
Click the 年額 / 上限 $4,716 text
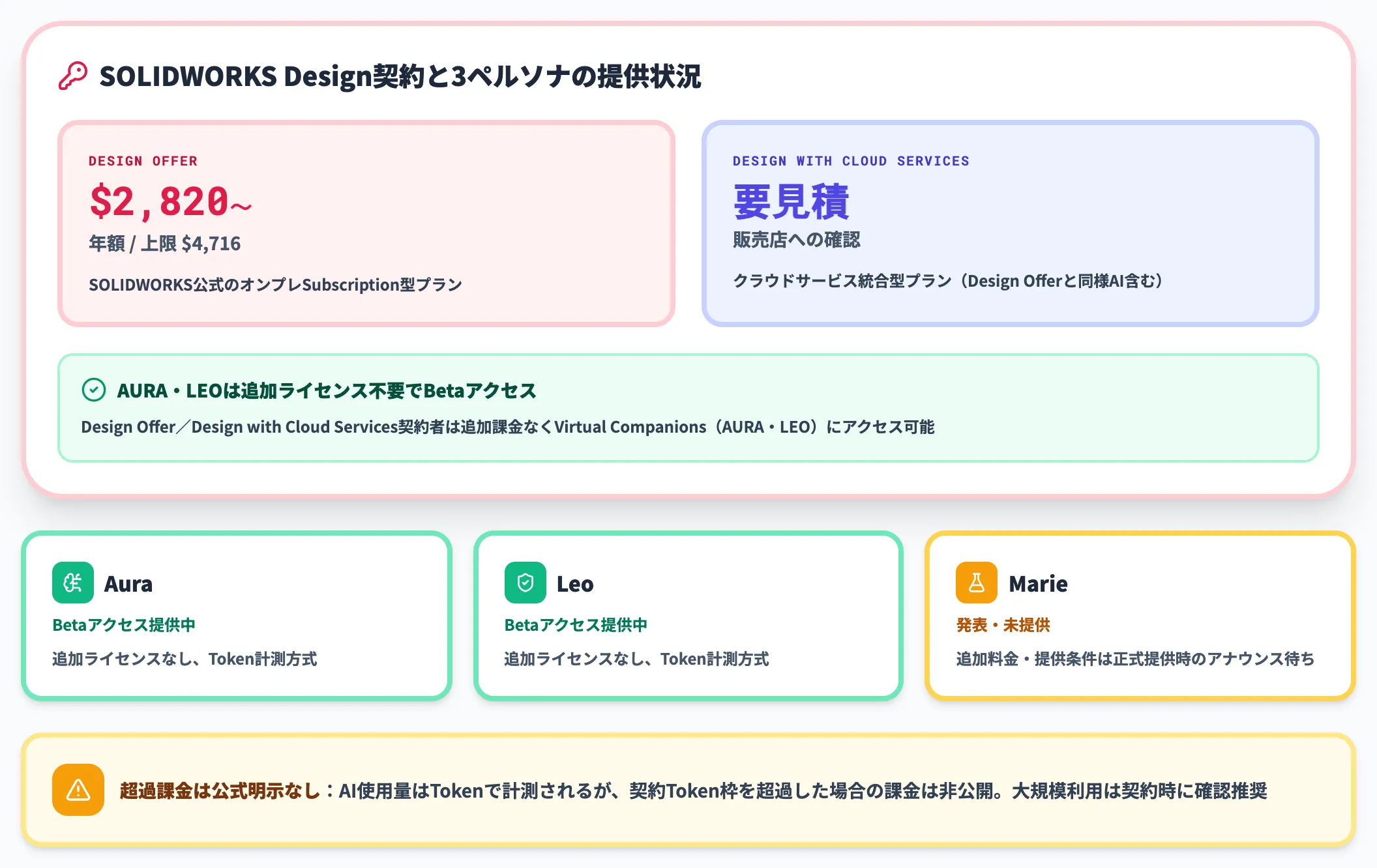pyautogui.click(x=164, y=244)
